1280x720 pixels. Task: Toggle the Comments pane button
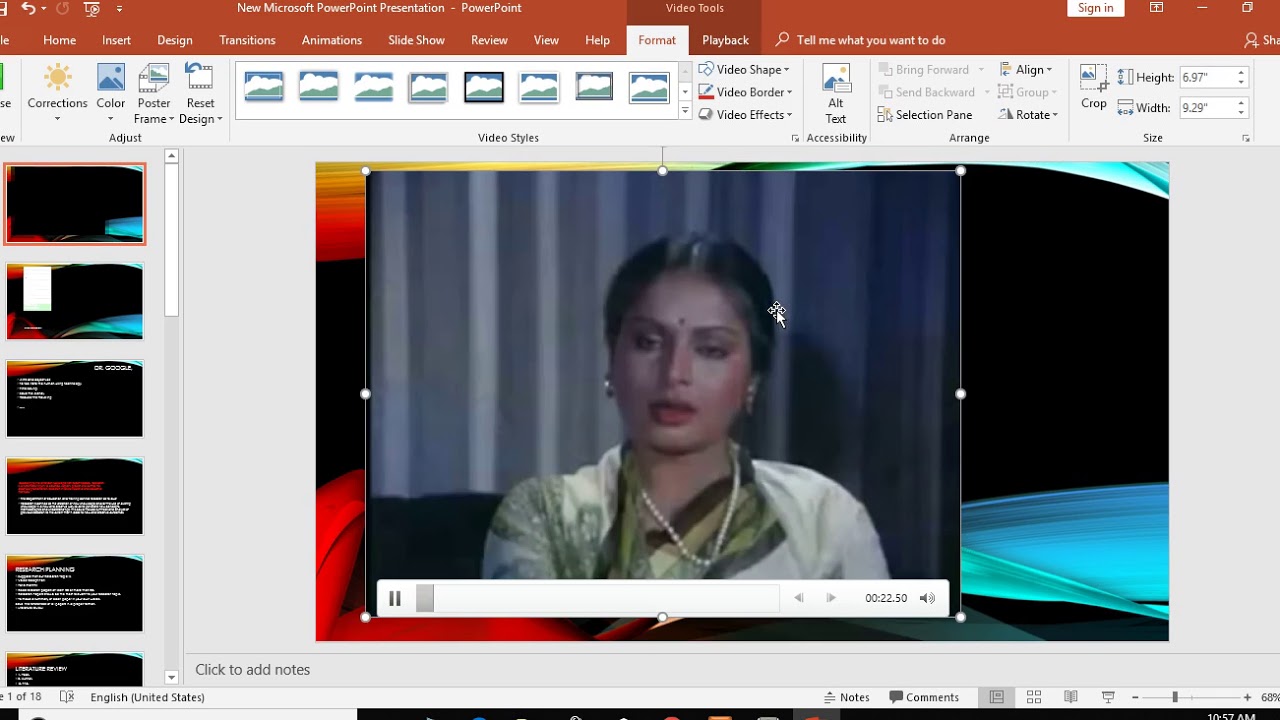924,697
